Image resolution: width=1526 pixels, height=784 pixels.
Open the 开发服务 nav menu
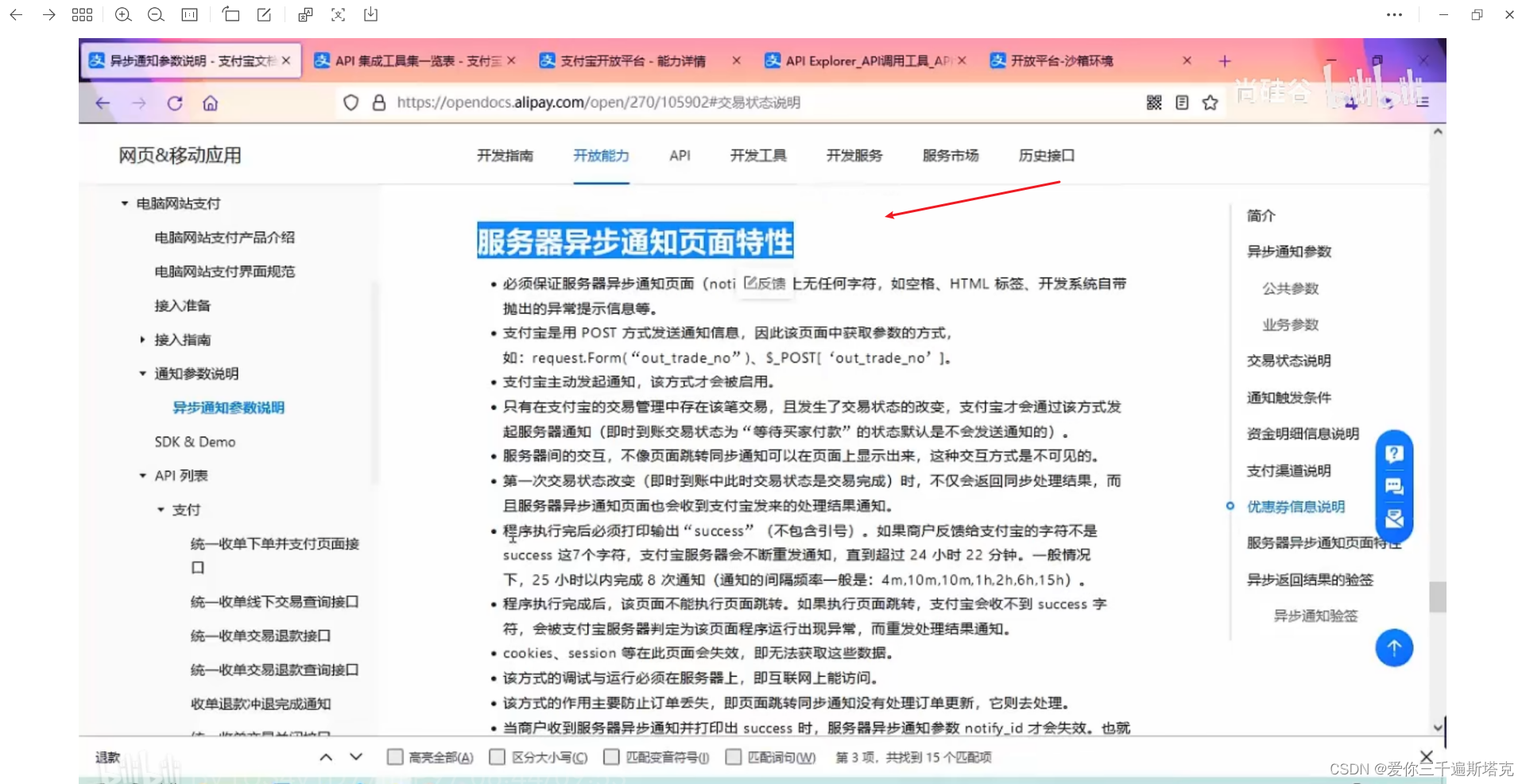tap(854, 156)
